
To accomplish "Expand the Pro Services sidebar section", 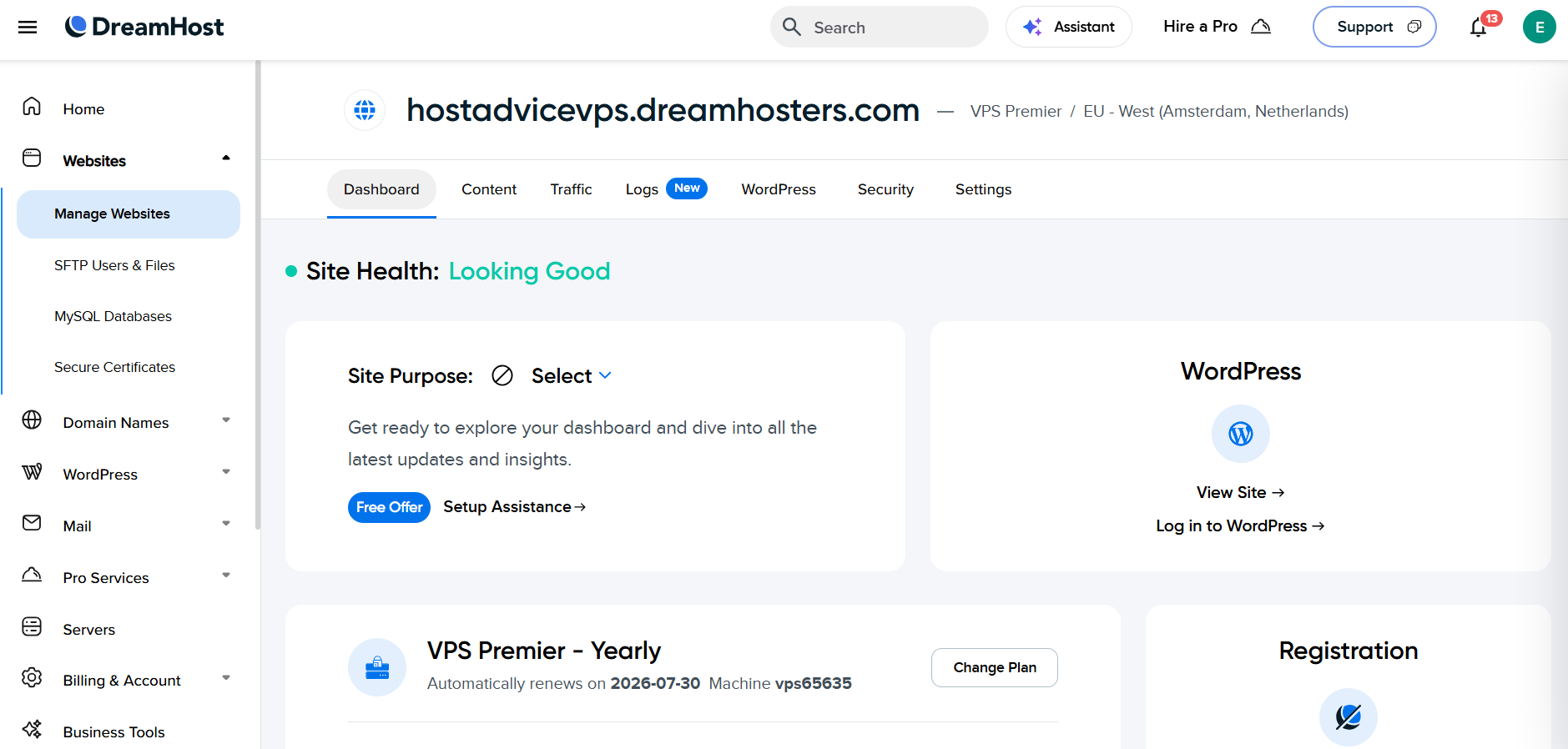I will click(225, 576).
